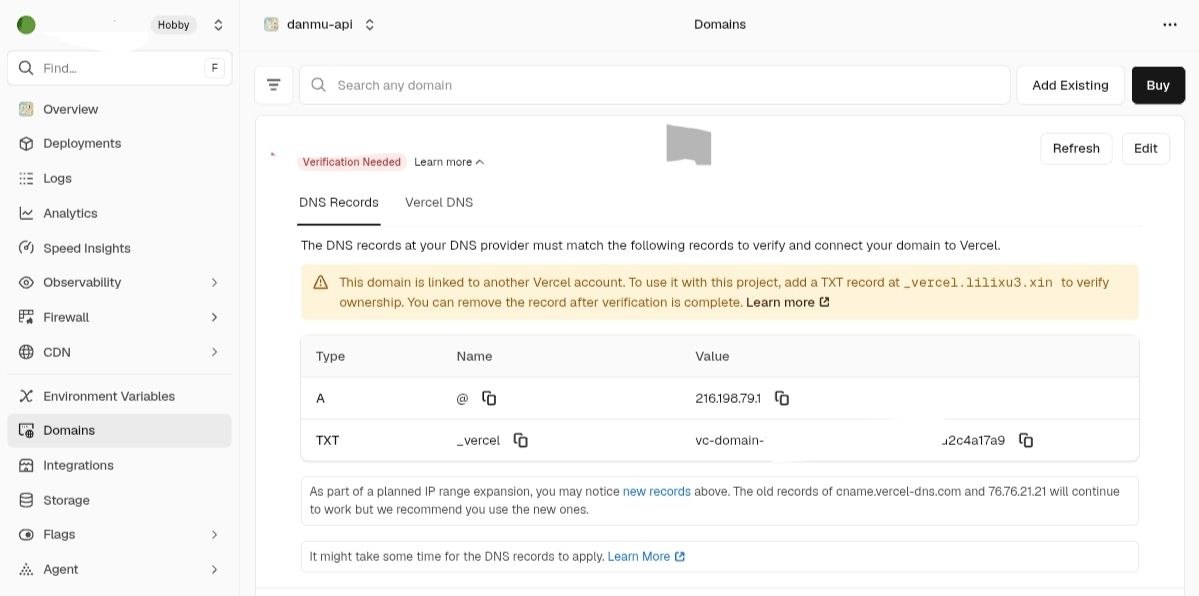
Task: Focus the Find search field in sidebar
Action: pyautogui.click(x=119, y=68)
